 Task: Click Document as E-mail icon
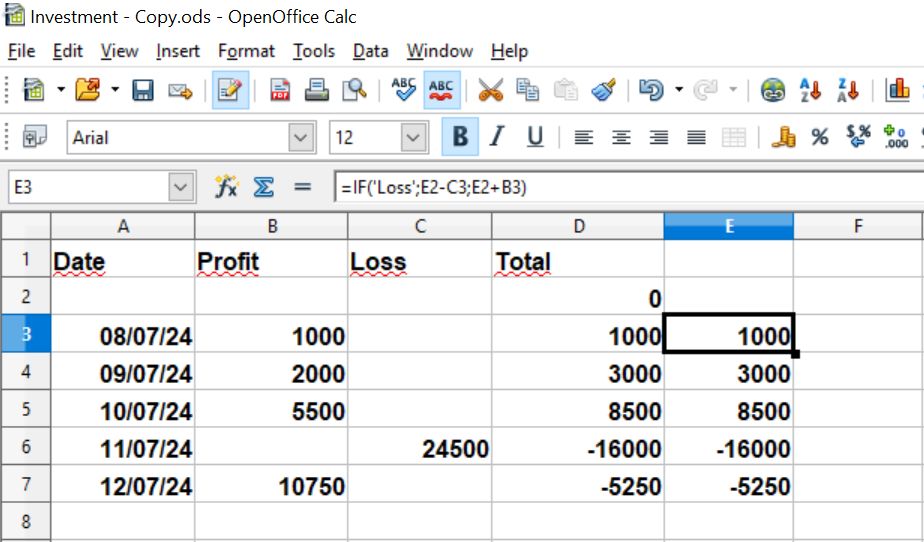(x=180, y=91)
